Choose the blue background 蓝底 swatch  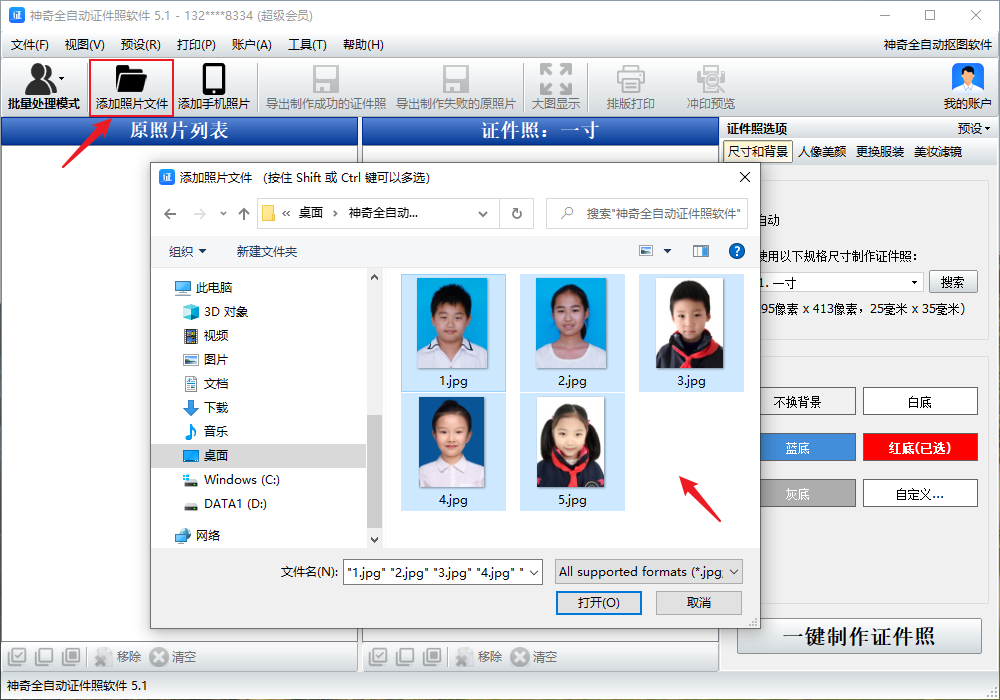pos(797,448)
